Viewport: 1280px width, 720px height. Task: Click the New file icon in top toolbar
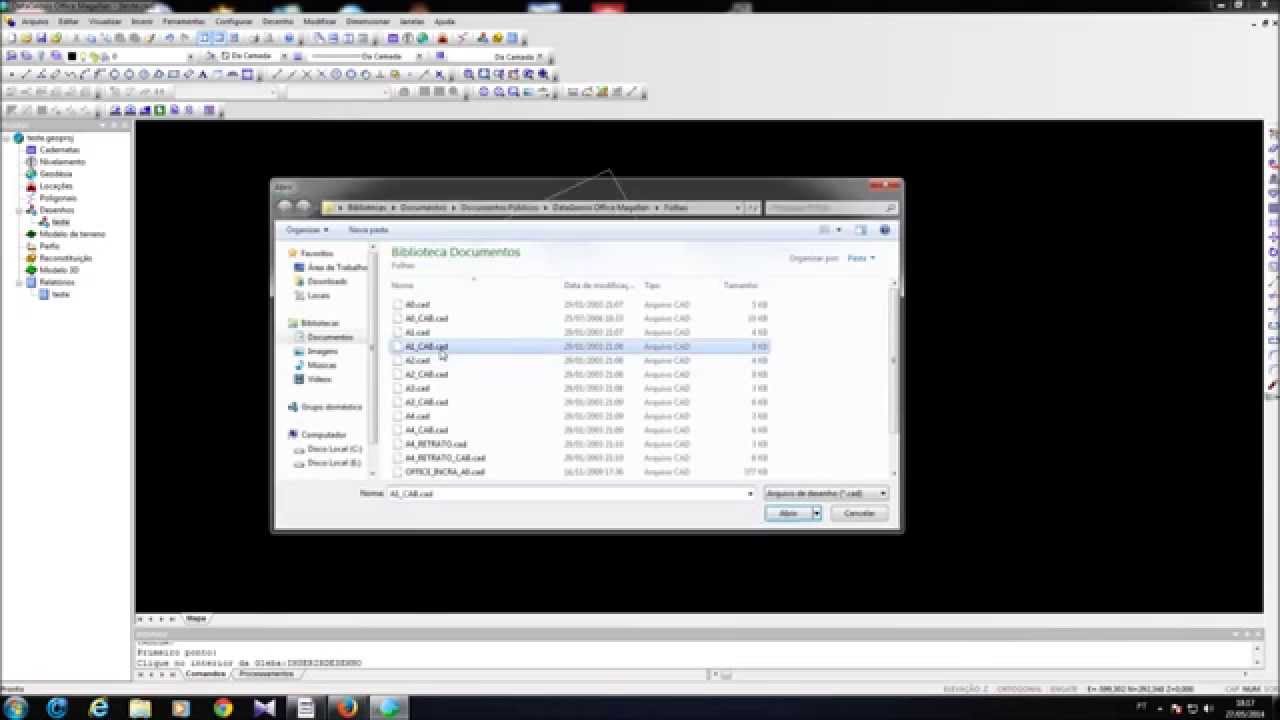pos(11,38)
